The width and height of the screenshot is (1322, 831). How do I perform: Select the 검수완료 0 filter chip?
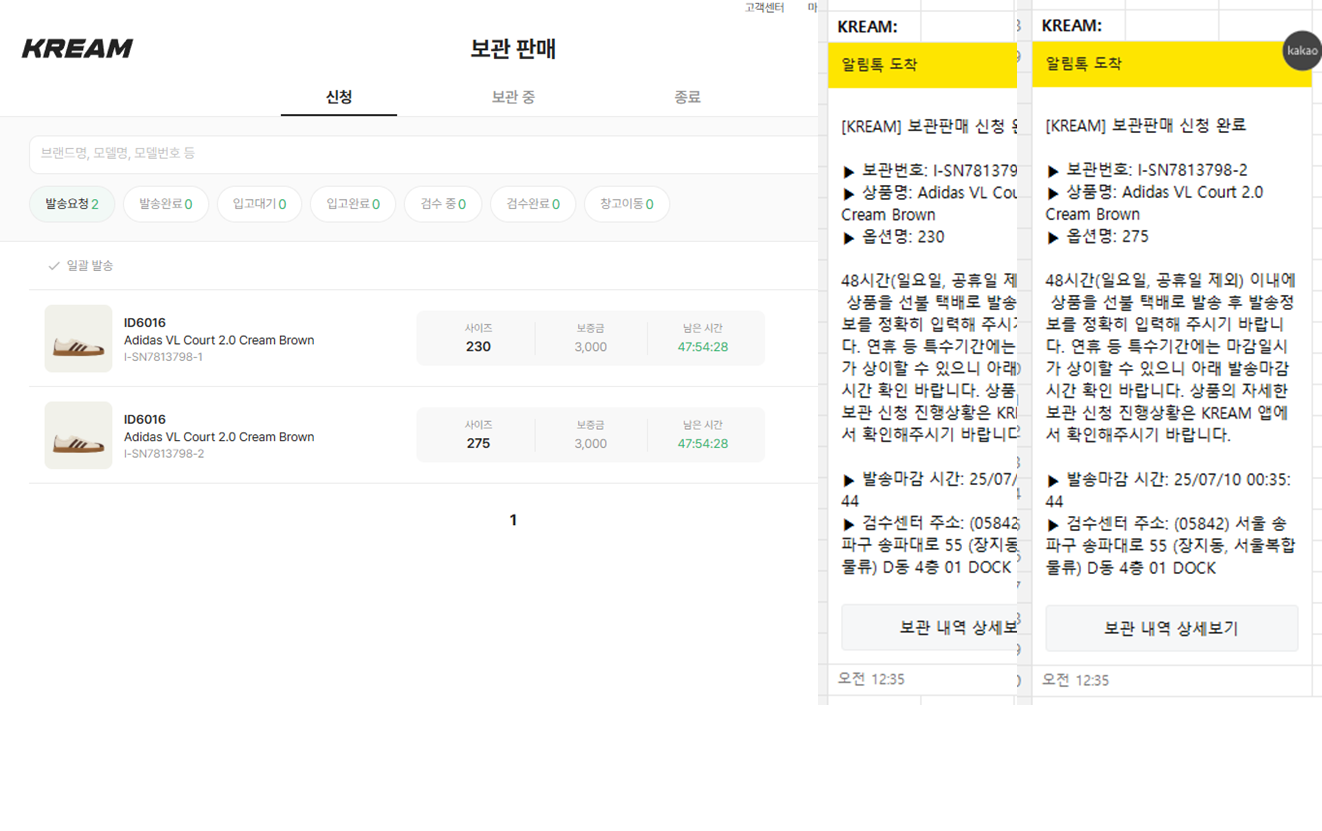point(533,204)
